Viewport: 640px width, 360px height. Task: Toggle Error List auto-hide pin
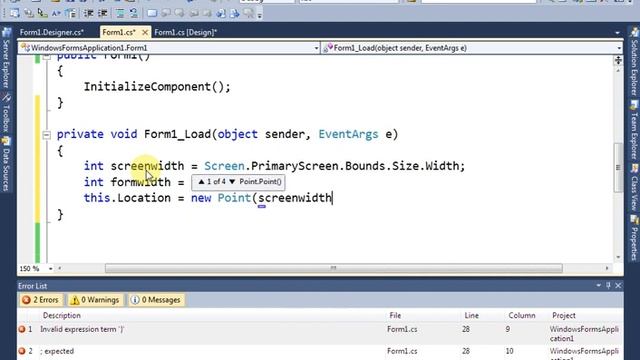(608, 286)
